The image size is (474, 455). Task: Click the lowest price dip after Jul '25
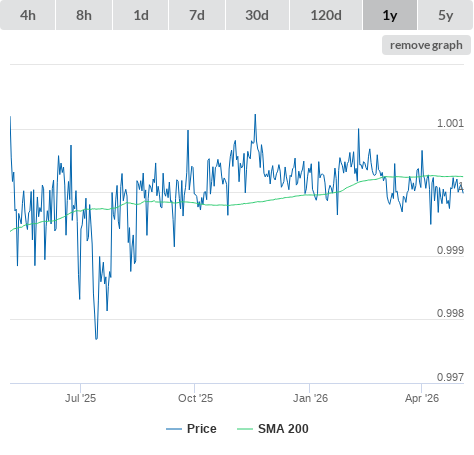pyautogui.click(x=96, y=339)
